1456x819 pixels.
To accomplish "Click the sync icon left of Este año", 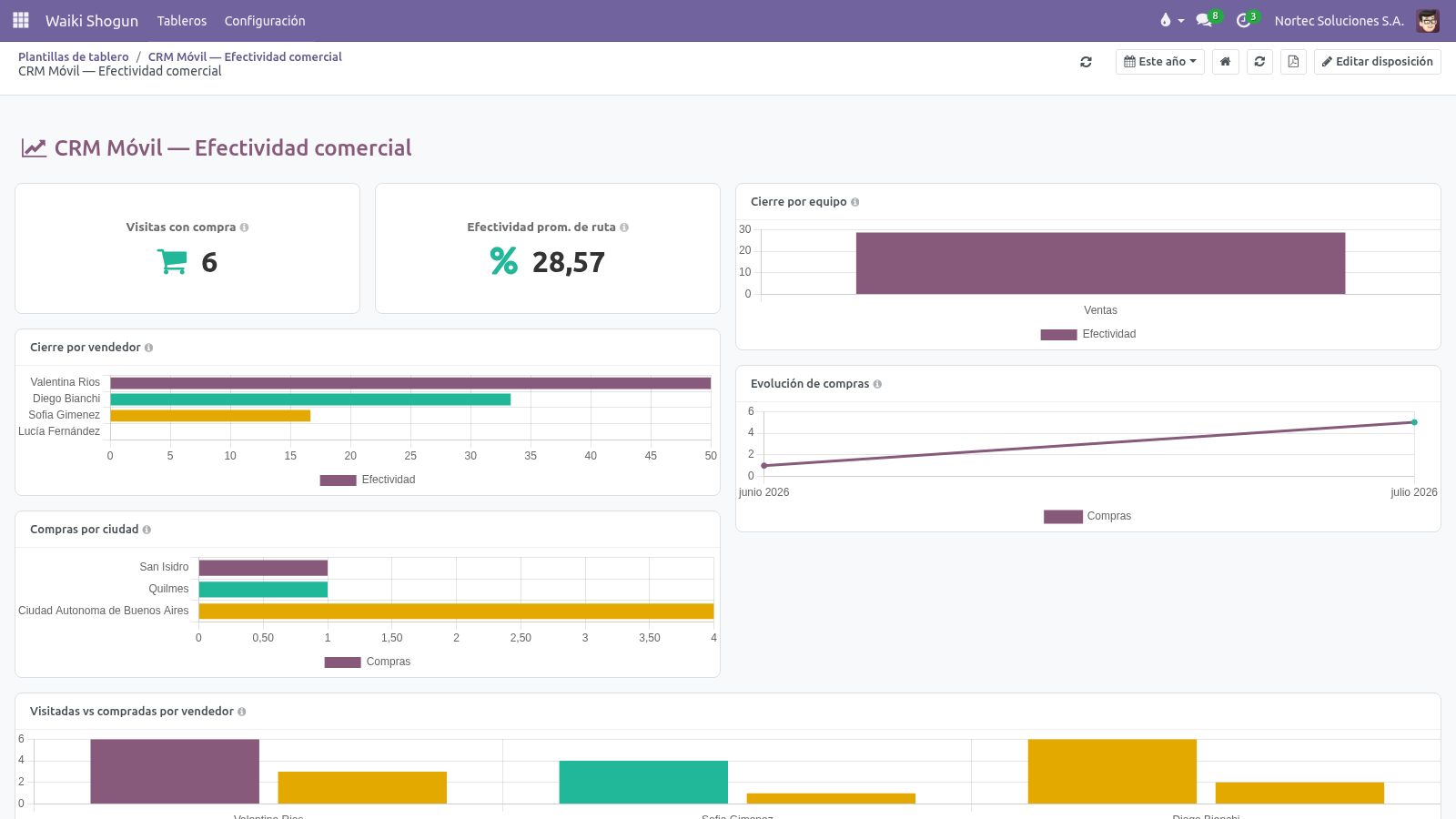I will click(1086, 62).
